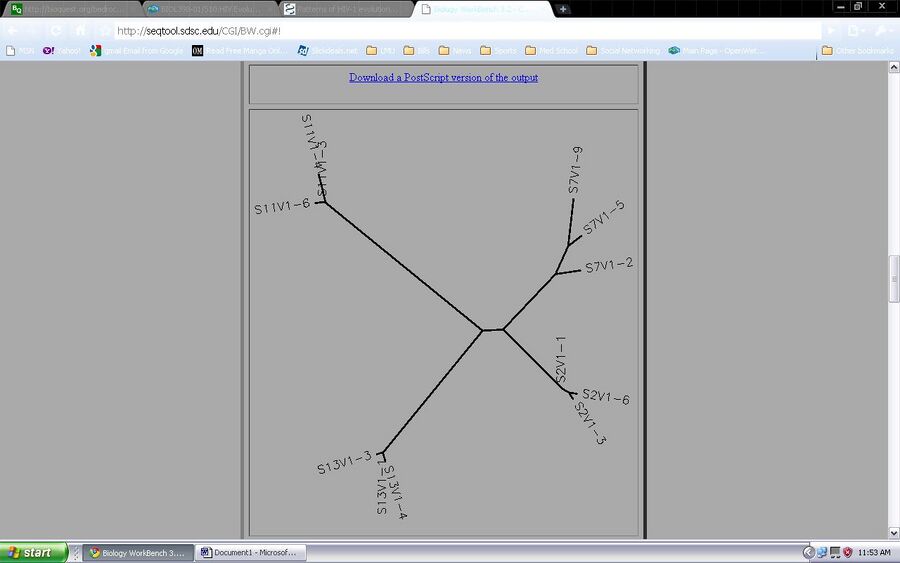900x563 pixels.
Task: Switch to the bioquest.org tab
Action: click(x=70, y=9)
